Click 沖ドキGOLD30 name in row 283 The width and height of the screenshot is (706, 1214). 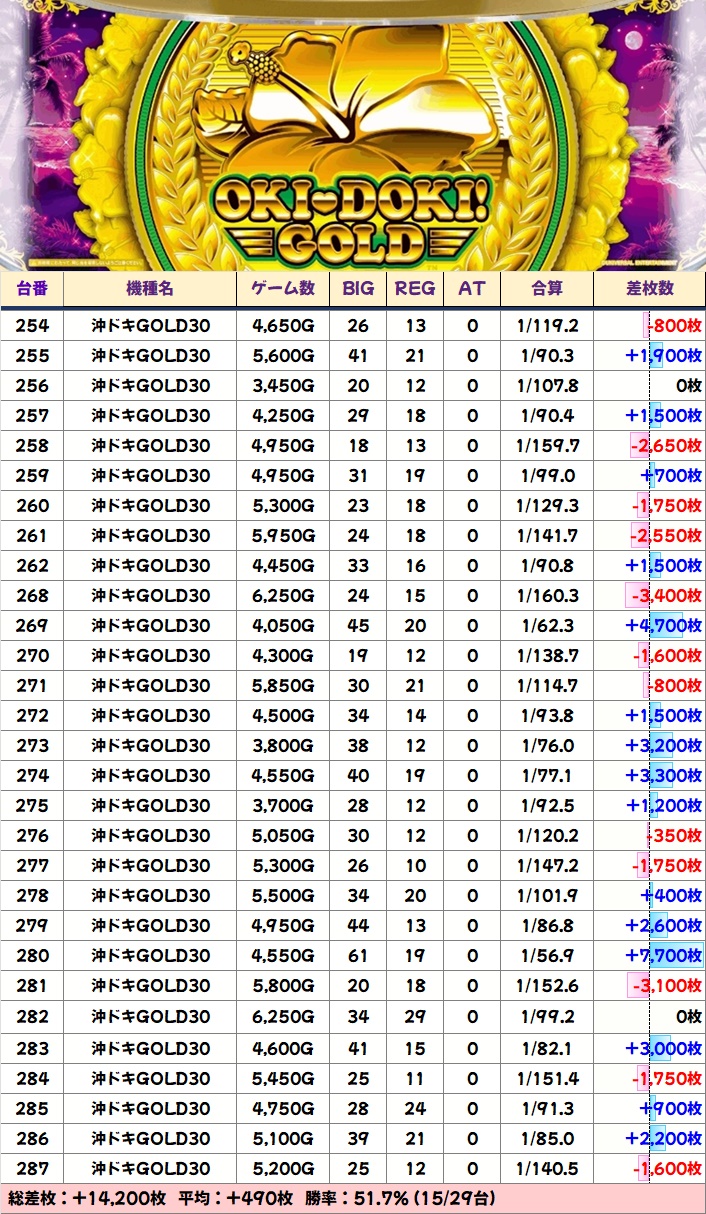coord(150,1048)
